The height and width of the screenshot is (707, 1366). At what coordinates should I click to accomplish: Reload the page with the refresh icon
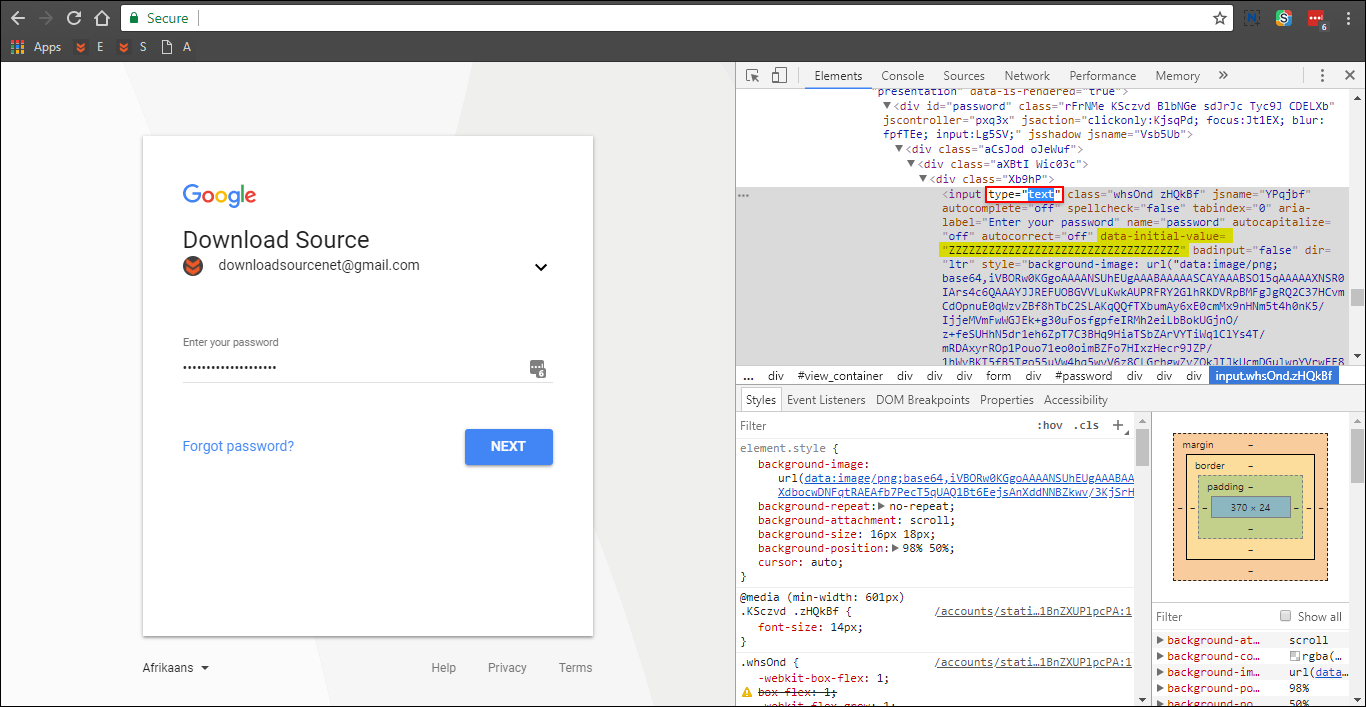[x=74, y=18]
